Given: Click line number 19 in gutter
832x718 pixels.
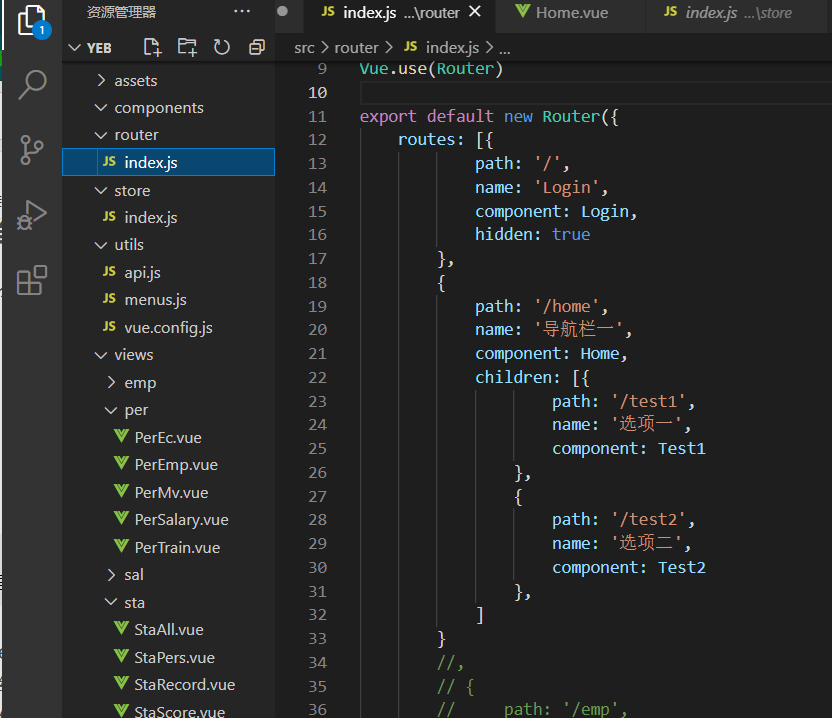Looking at the screenshot, I should point(317,306).
